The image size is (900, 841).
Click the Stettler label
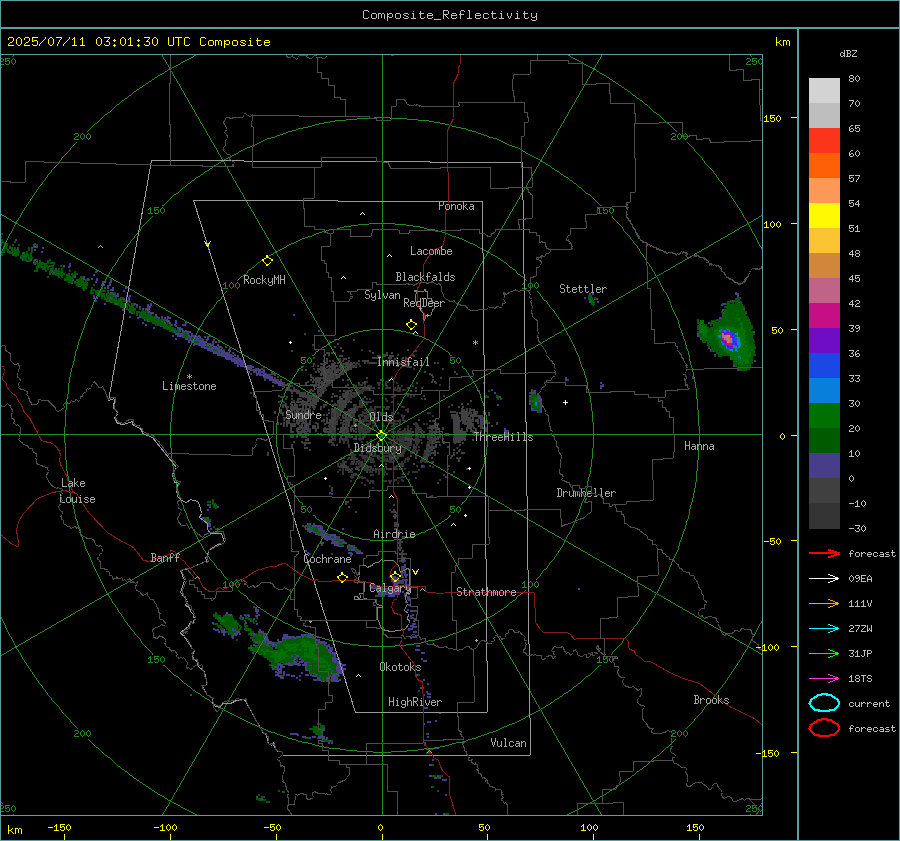pos(583,289)
